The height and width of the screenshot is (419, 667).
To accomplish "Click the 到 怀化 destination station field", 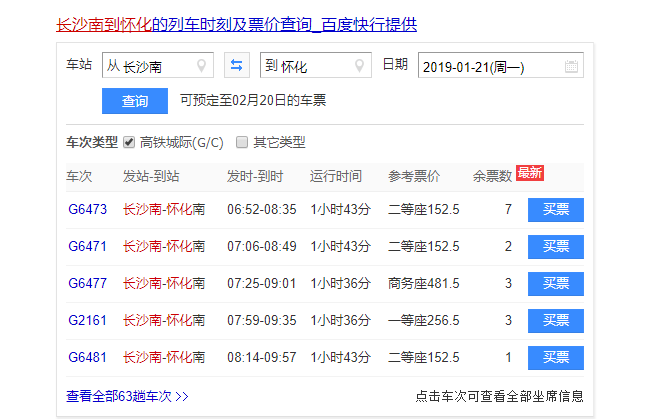I will click(x=305, y=67).
